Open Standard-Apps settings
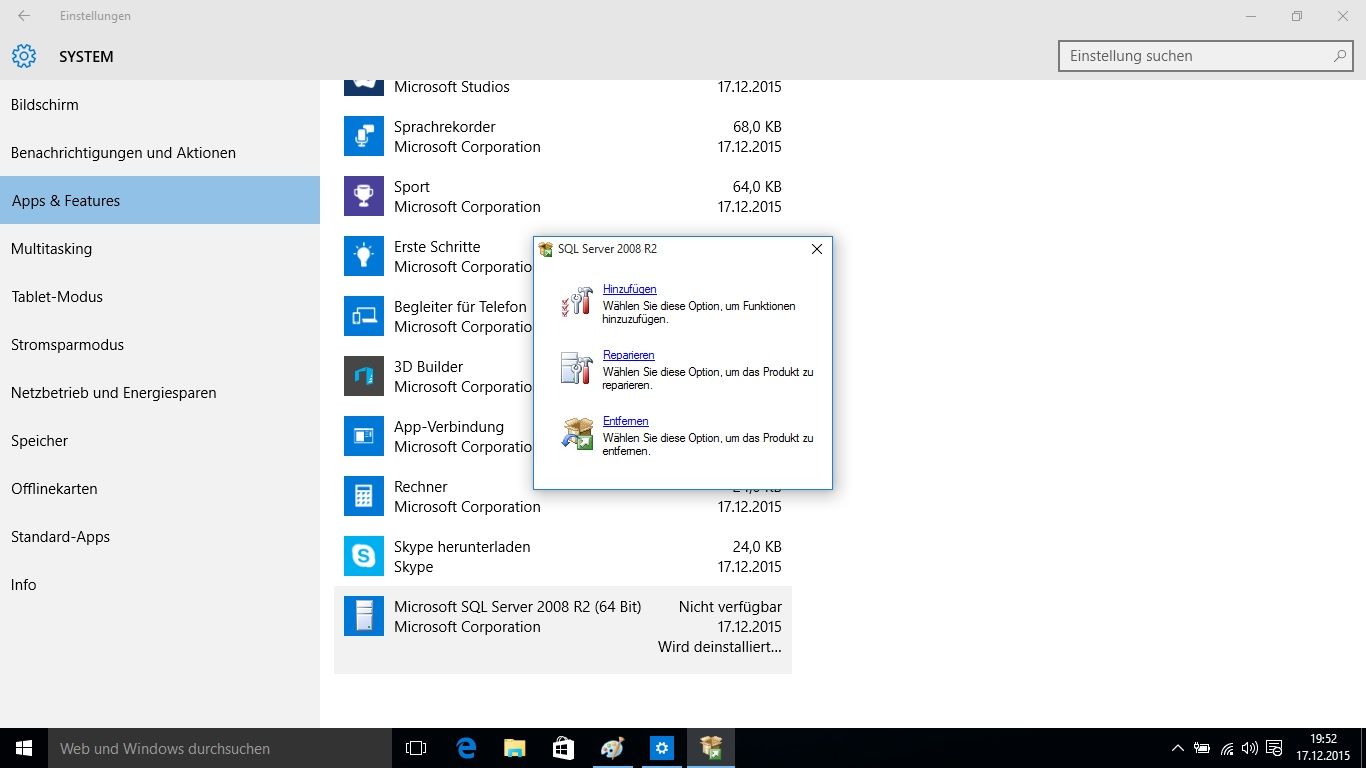1366x768 pixels. 160,537
